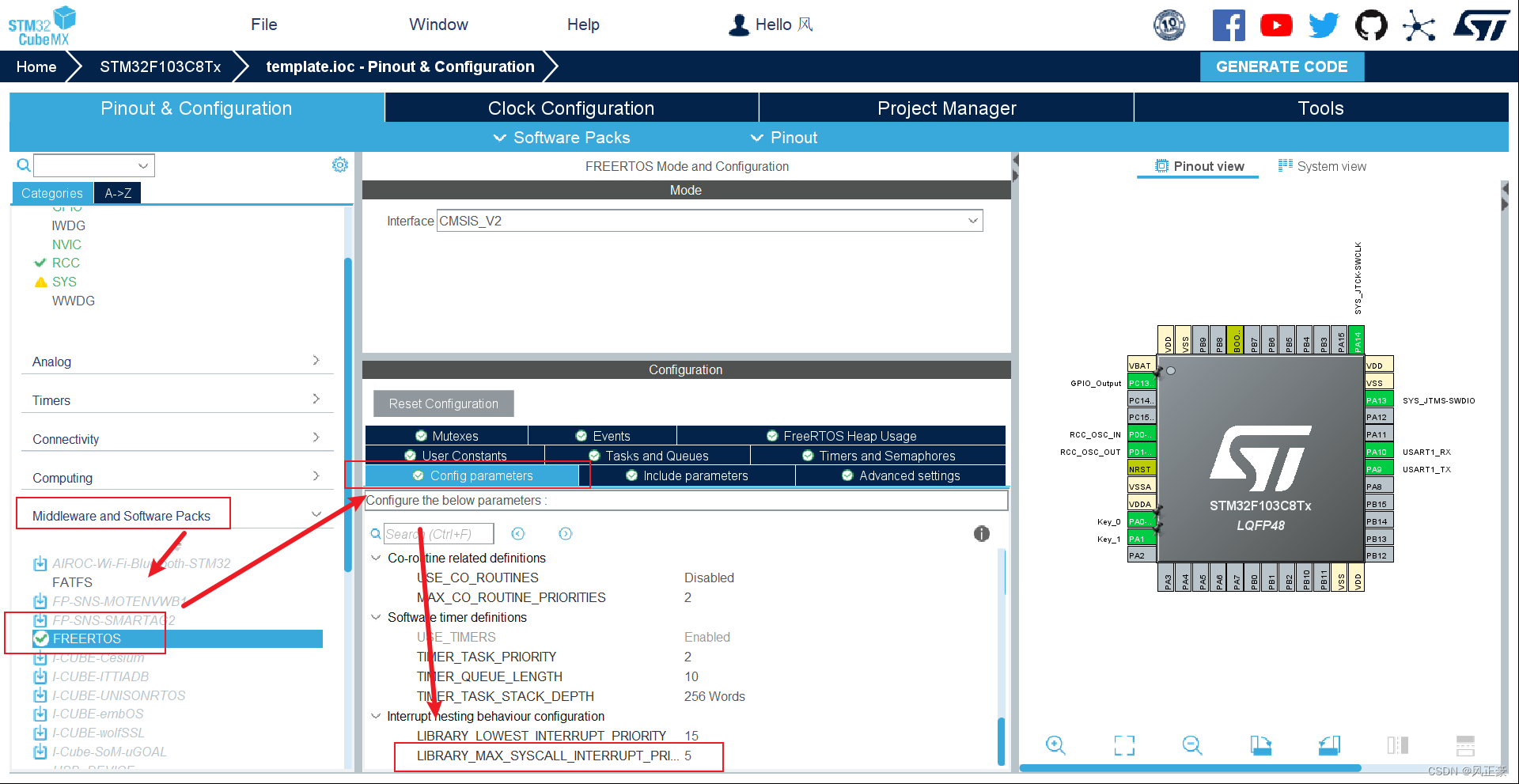The width and height of the screenshot is (1519, 784).
Task: Click the download icon beside I-CUBE-ITTIADB
Action: tap(40, 676)
